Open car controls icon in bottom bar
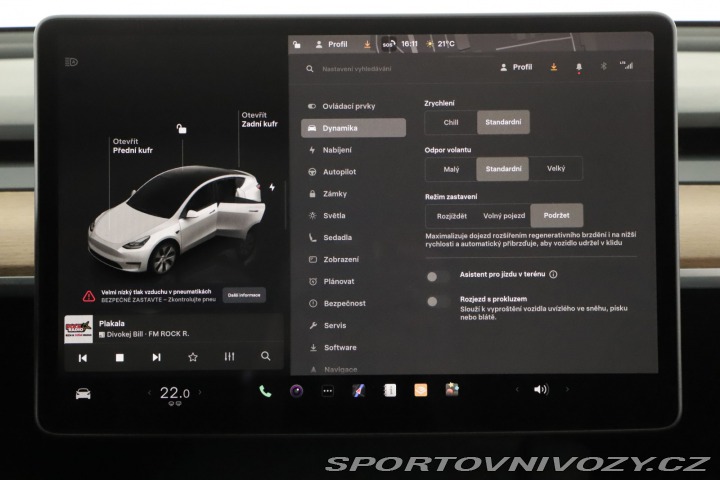The height and width of the screenshot is (480, 720). click(x=83, y=394)
